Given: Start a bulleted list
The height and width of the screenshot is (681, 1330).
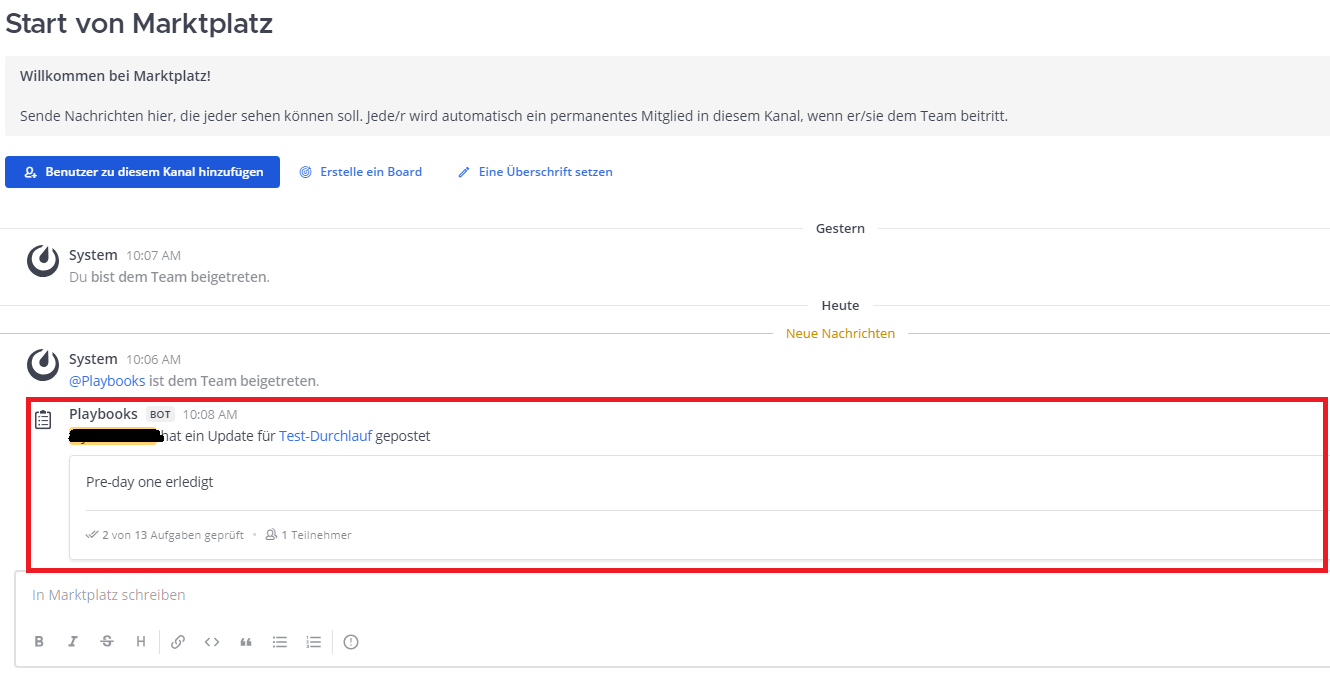Looking at the screenshot, I should (x=280, y=642).
